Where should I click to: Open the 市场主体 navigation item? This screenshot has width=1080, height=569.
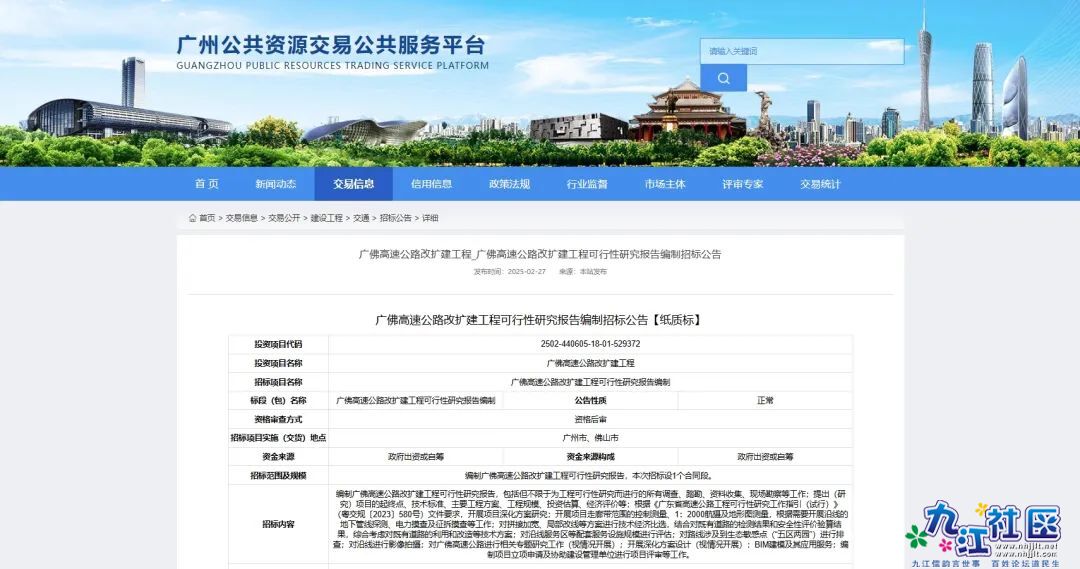coord(665,184)
